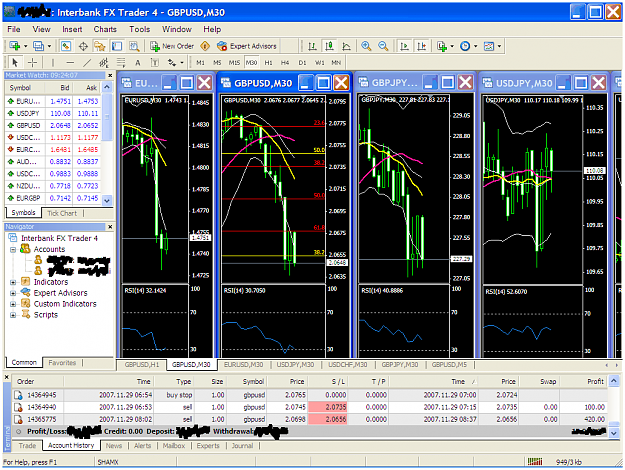The image size is (625, 470).
Task: Switch timeframe to D1
Action: pos(302,63)
